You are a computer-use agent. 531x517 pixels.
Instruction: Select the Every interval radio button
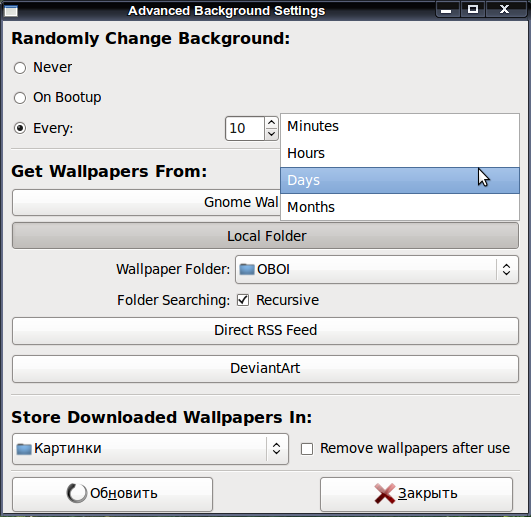pos(20,128)
